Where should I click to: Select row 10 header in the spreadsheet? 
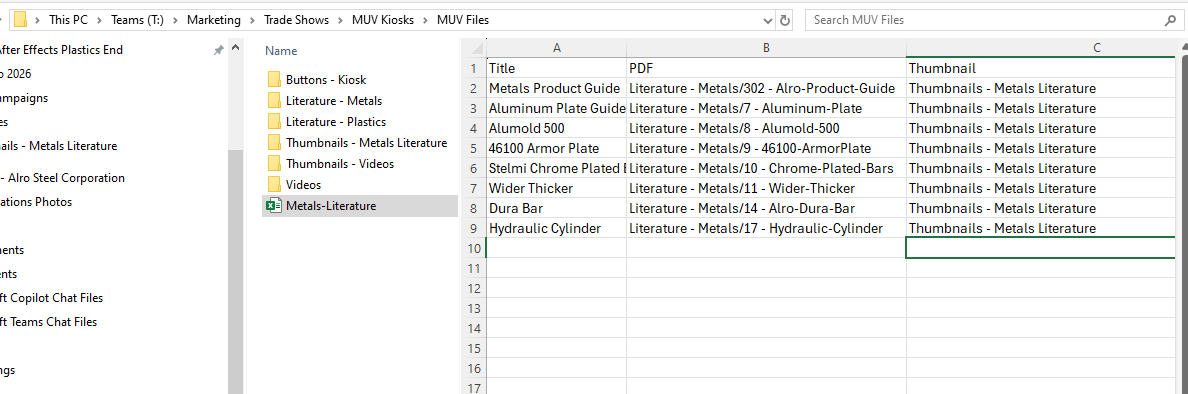(x=474, y=248)
